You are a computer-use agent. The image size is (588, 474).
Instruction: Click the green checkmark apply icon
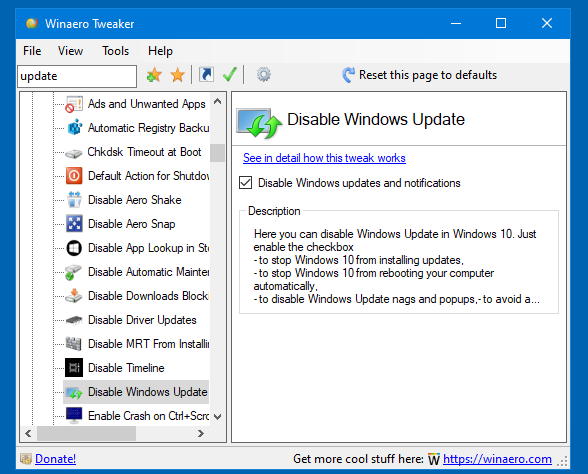coord(230,74)
